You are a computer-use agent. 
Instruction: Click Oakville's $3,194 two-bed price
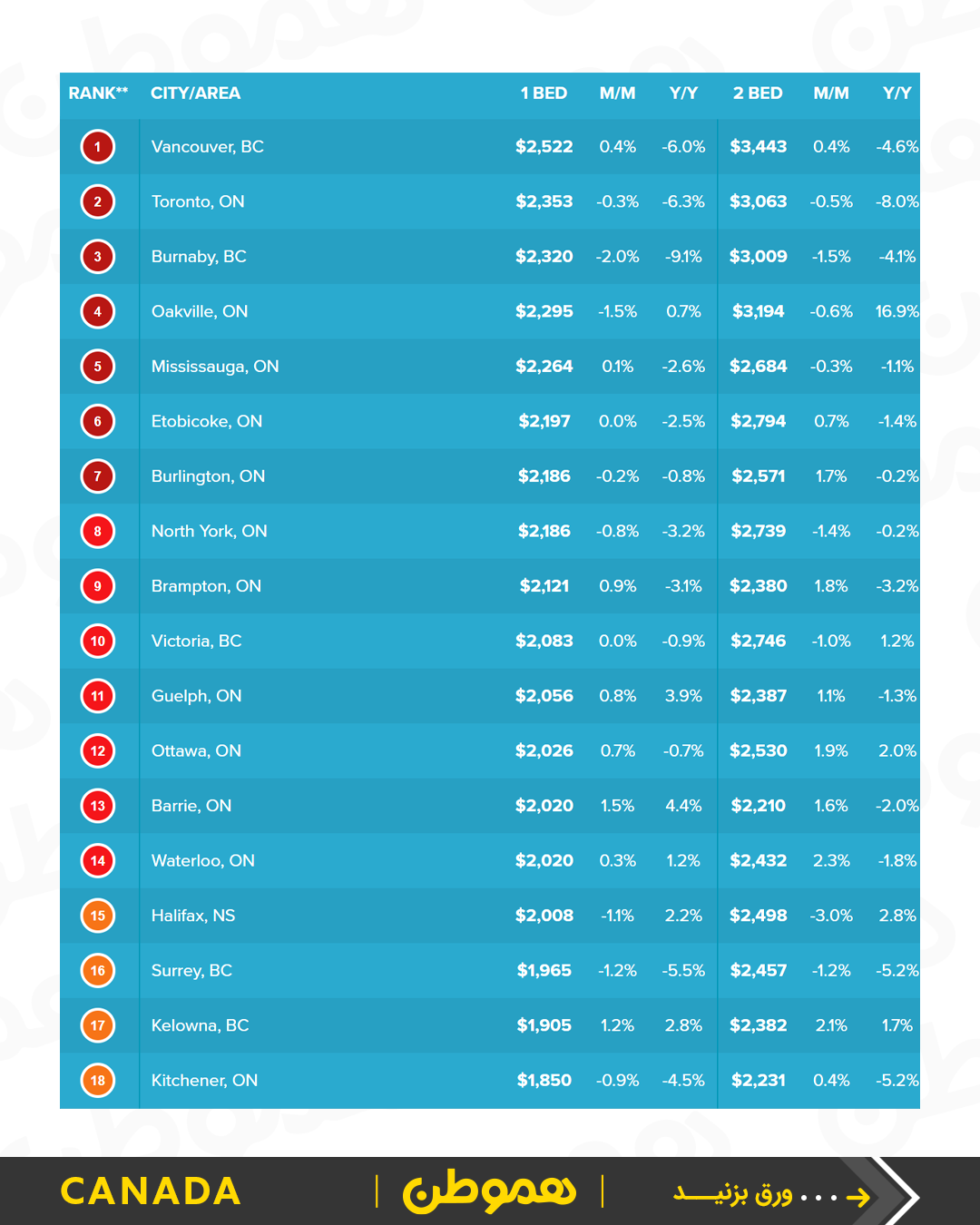point(758,311)
